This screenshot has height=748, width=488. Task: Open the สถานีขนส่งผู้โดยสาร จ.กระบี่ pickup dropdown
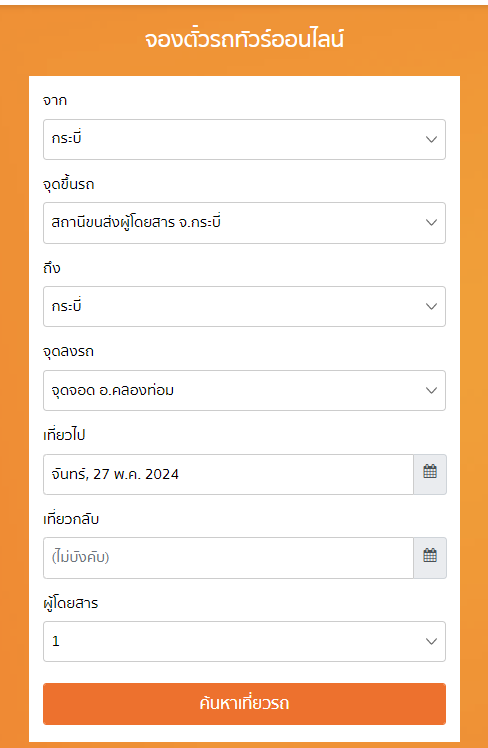[244, 223]
